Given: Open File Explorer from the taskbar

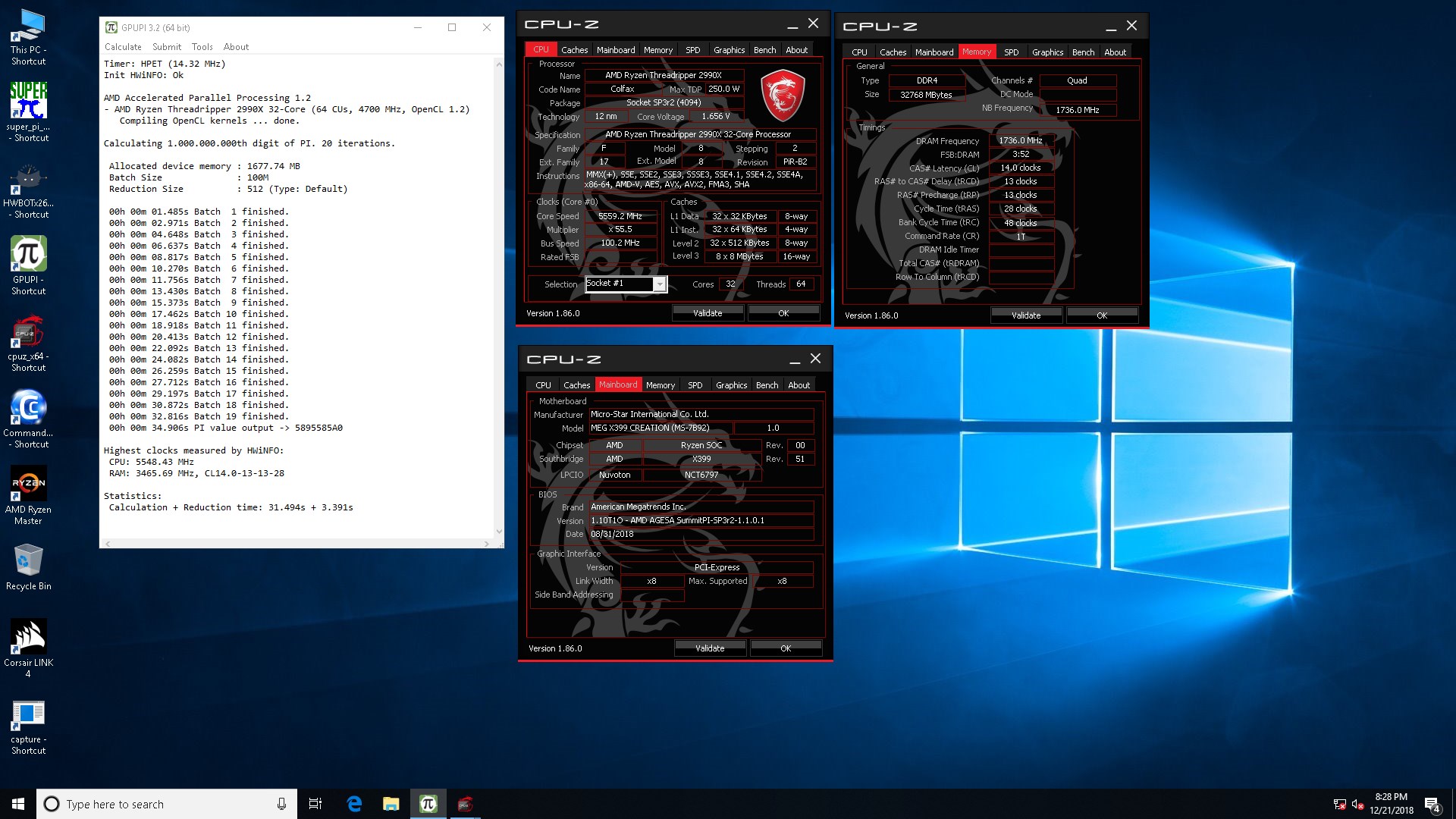Looking at the screenshot, I should tap(391, 804).
